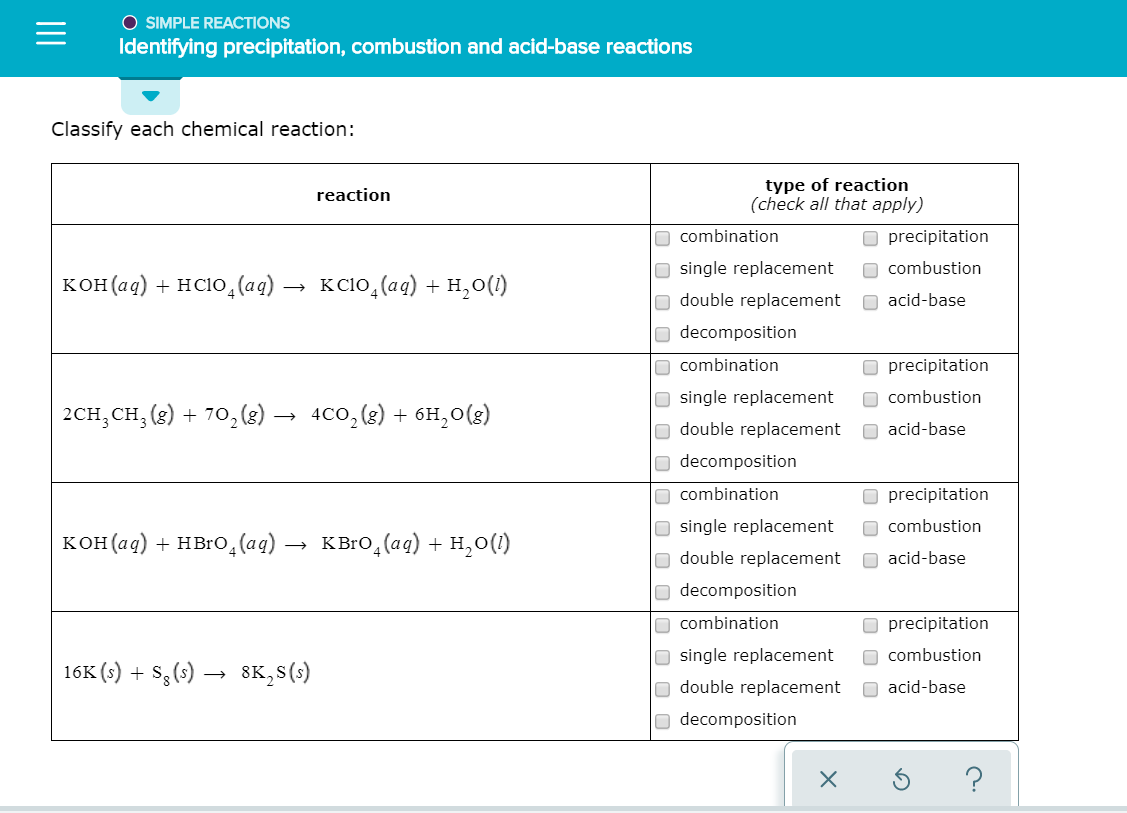Click the SIMPLE REACTIONS radio indicator
This screenshot has width=1127, height=813.
129,22
